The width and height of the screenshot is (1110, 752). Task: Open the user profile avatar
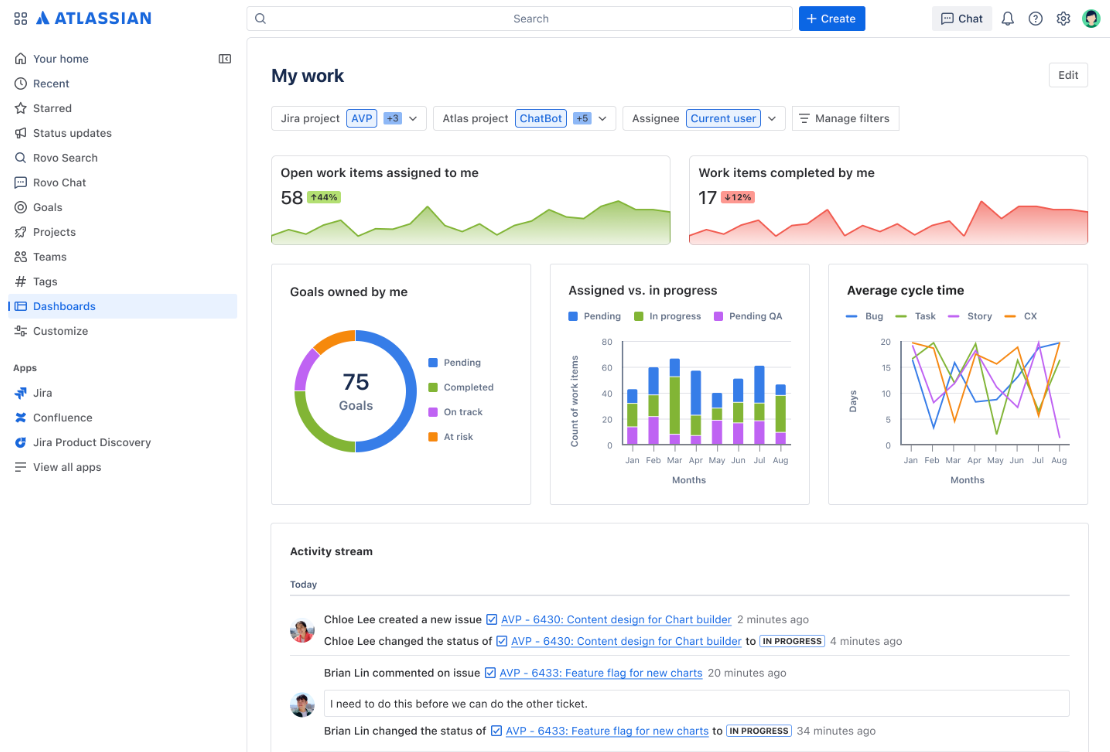(1091, 19)
